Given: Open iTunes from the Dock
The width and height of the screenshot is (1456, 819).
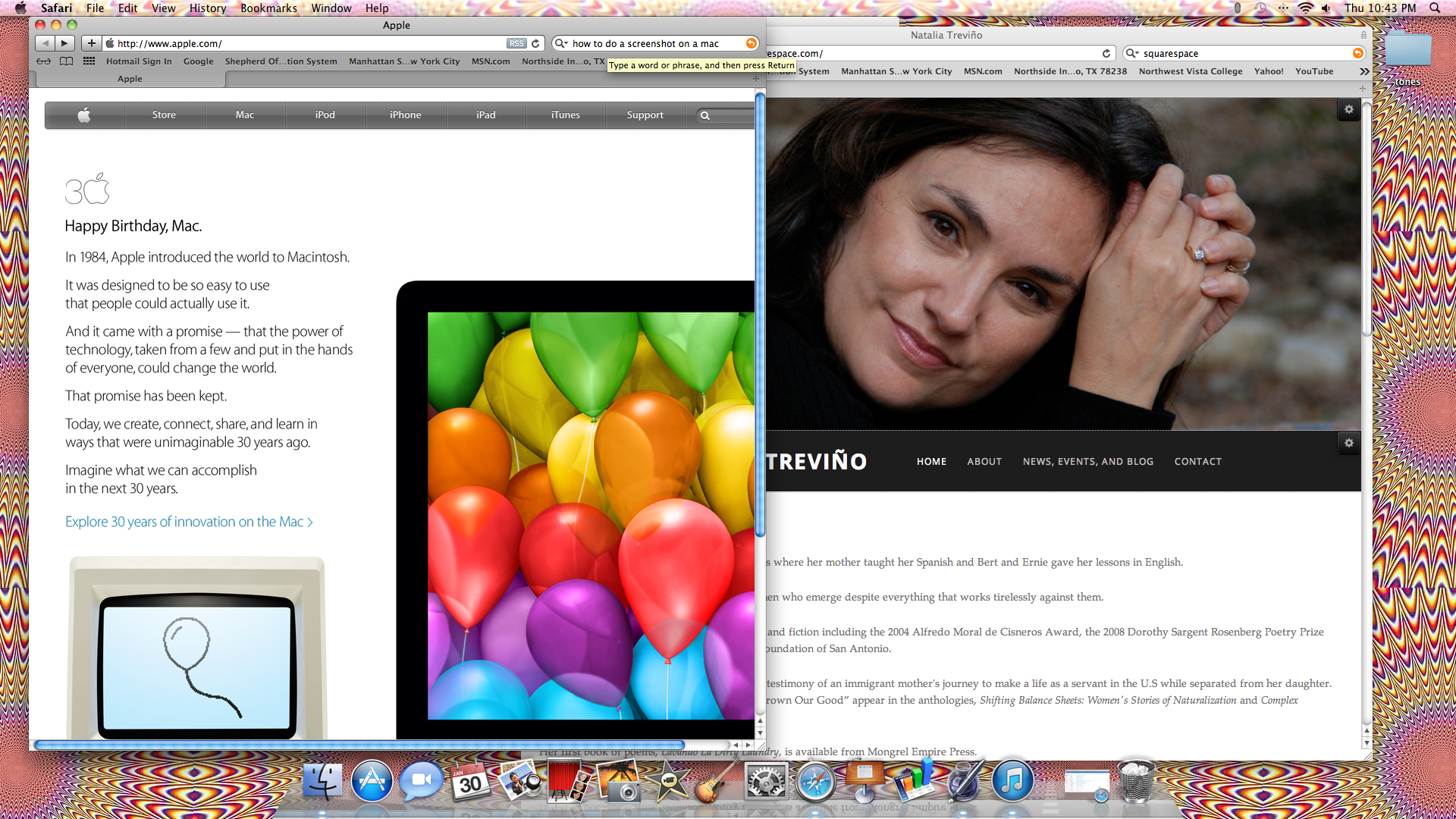Looking at the screenshot, I should [1012, 781].
